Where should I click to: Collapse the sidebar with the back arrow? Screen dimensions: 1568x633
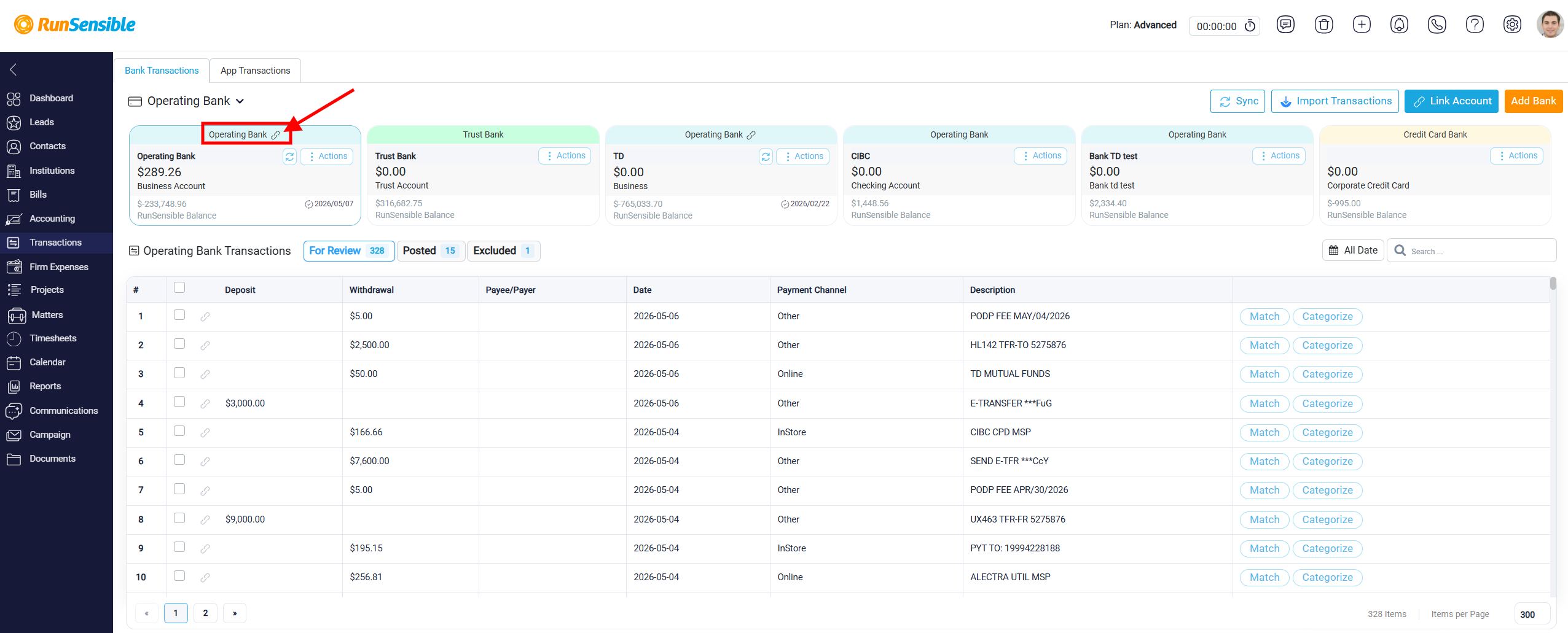pos(13,69)
